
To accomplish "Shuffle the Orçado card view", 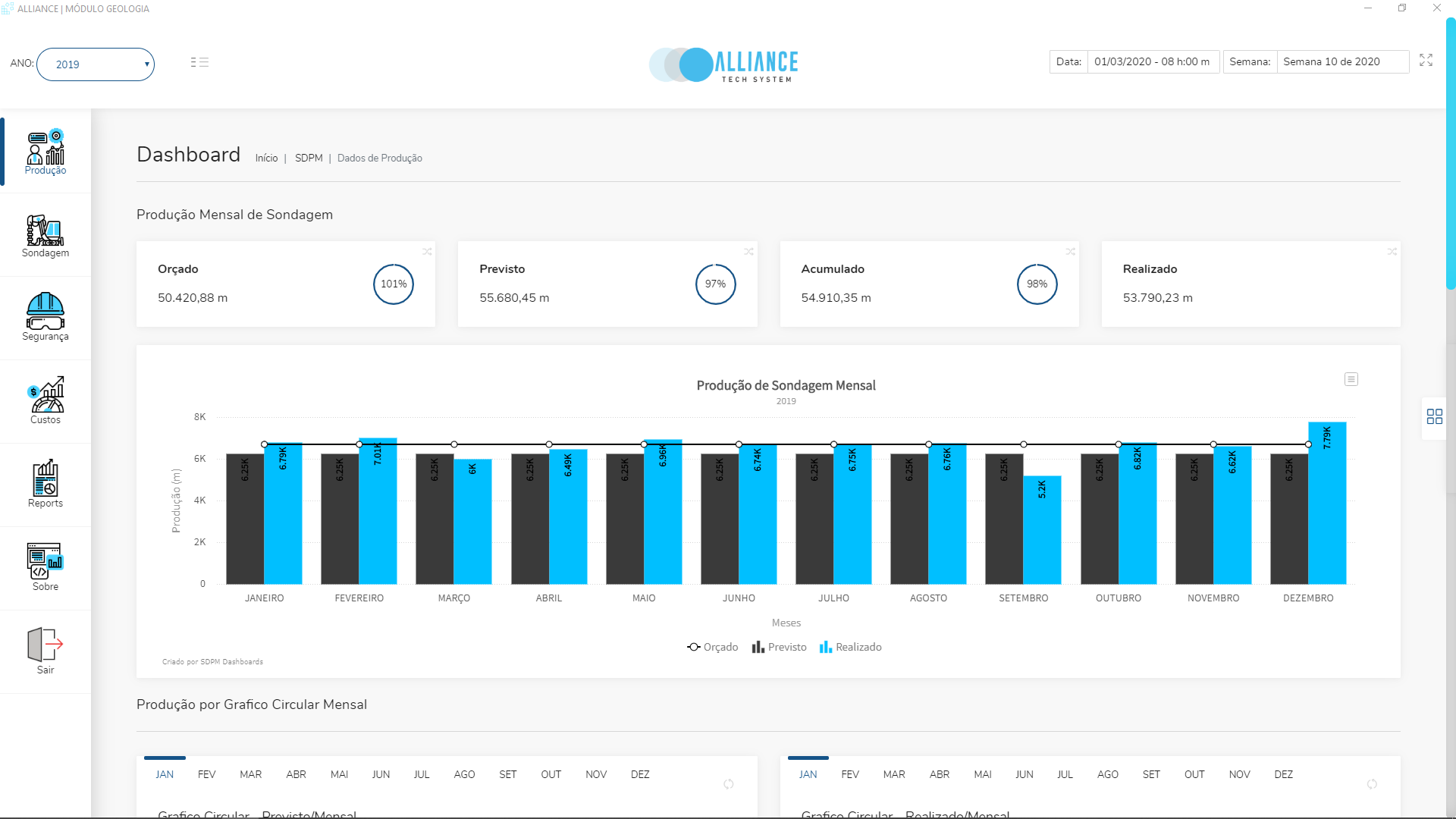I will (x=427, y=252).
